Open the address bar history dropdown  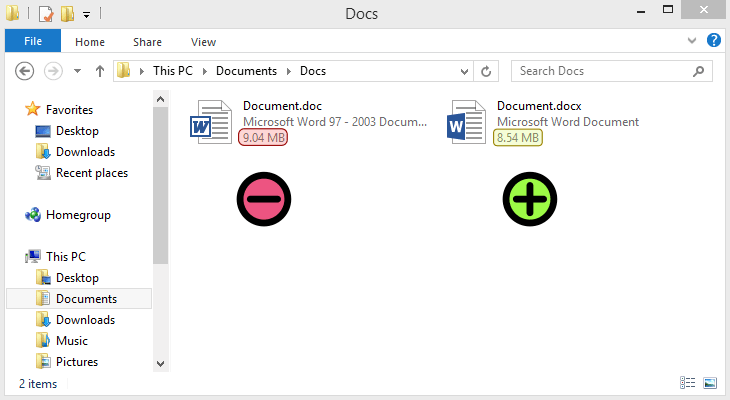pos(465,71)
